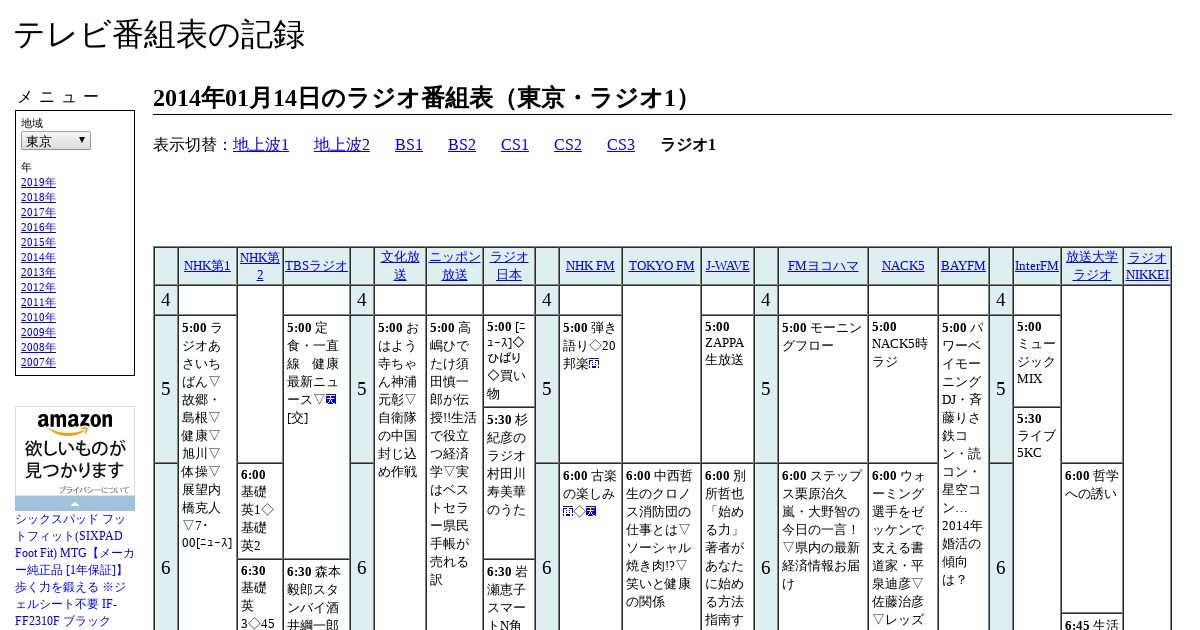Open the 2019年 archive link

pyautogui.click(x=38, y=182)
